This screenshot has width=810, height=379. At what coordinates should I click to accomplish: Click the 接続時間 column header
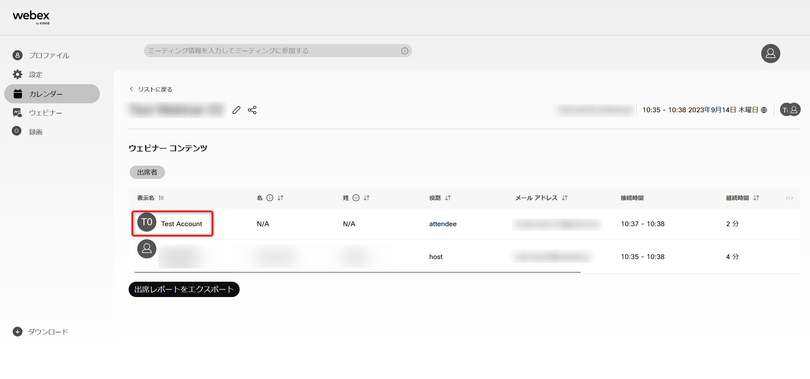pos(632,198)
